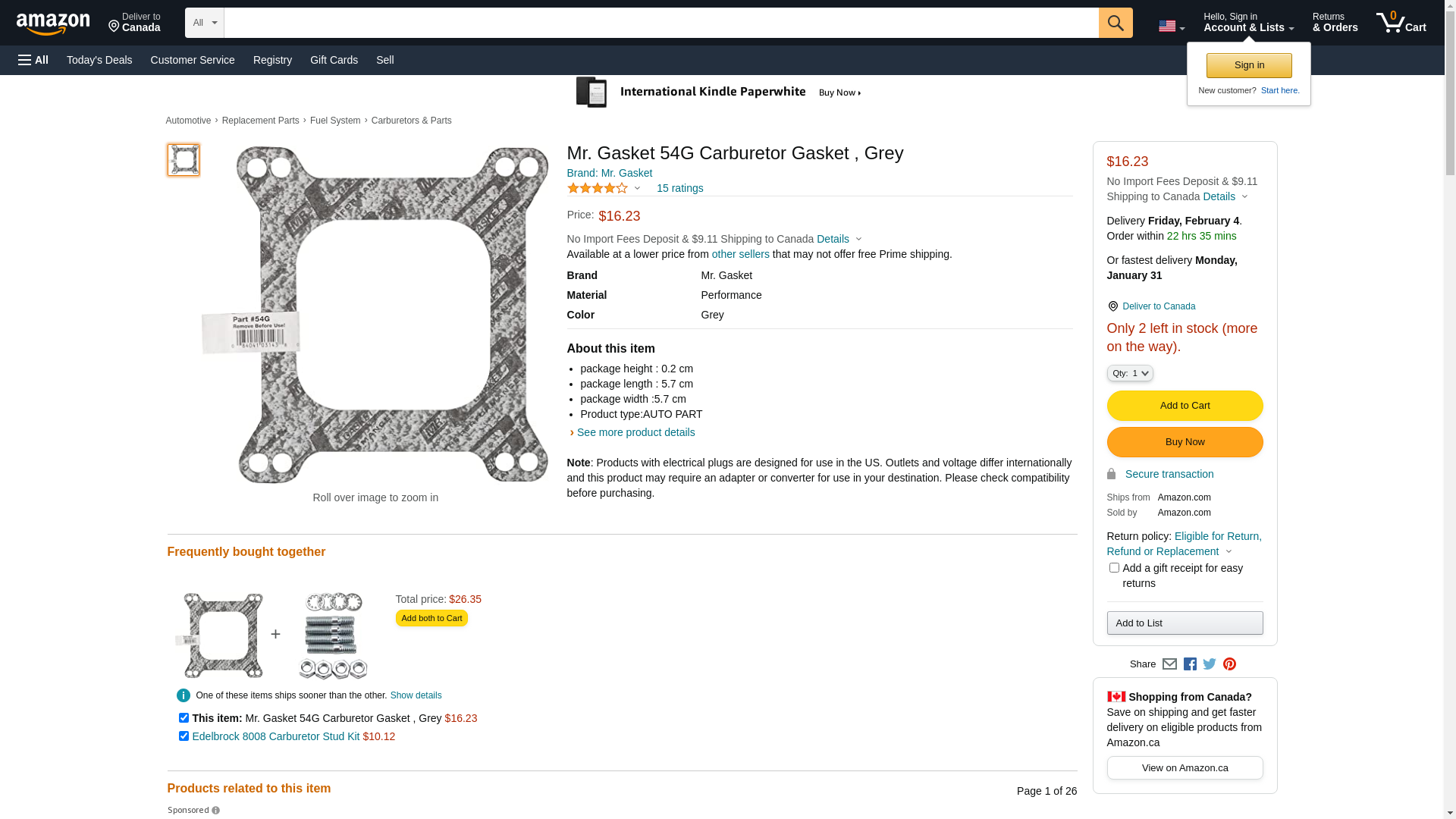
Task: Click the gasket product thumbnail image
Action: pos(184,160)
